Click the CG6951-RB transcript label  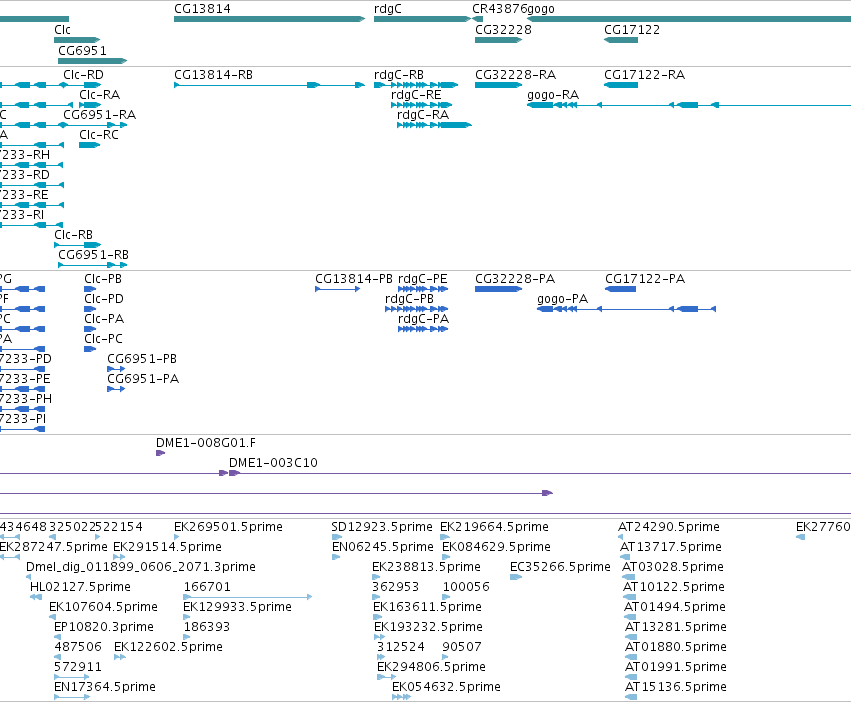tap(93, 255)
